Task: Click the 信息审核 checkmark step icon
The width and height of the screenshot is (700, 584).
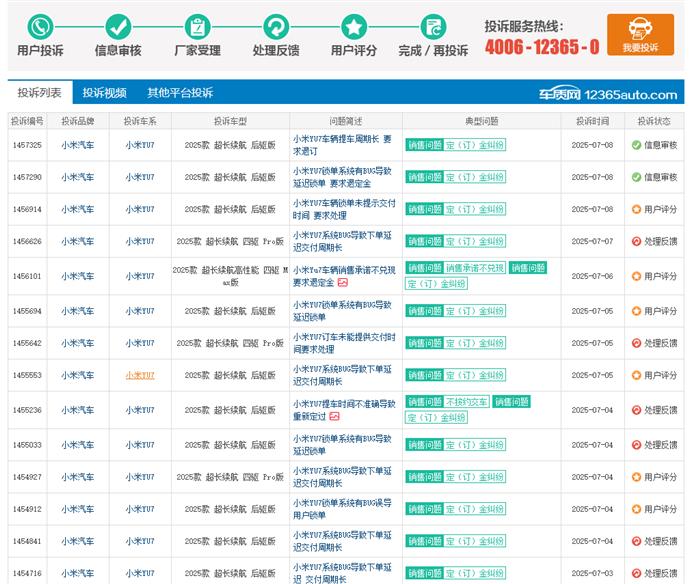Action: tap(118, 27)
